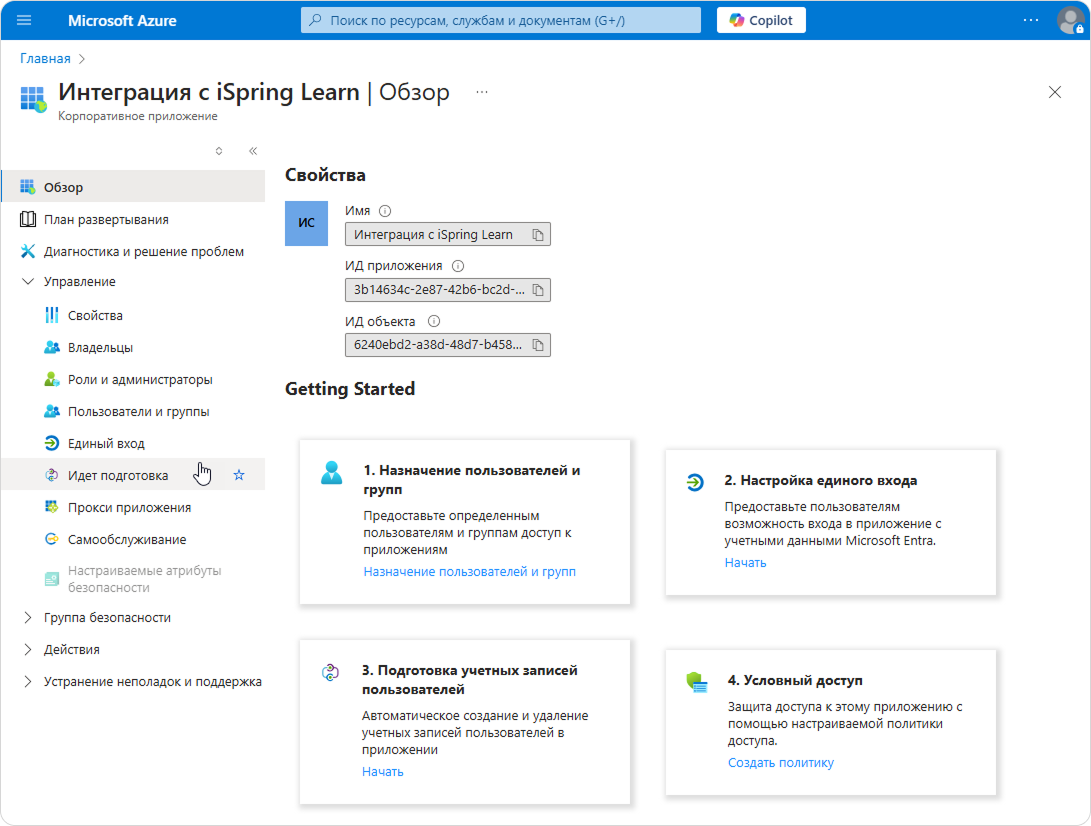Click the Имя text field
The height and width of the screenshot is (826, 1091).
point(447,235)
